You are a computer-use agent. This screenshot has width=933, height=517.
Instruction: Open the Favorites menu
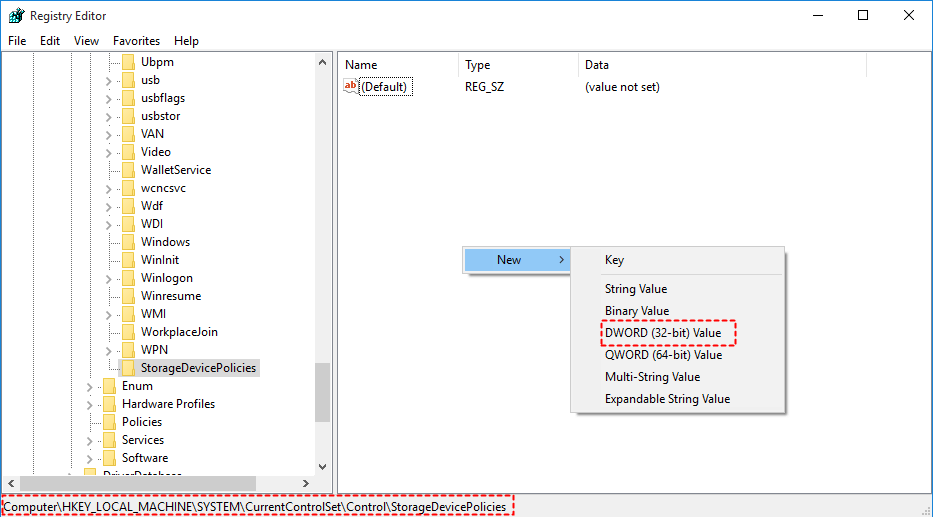point(136,40)
